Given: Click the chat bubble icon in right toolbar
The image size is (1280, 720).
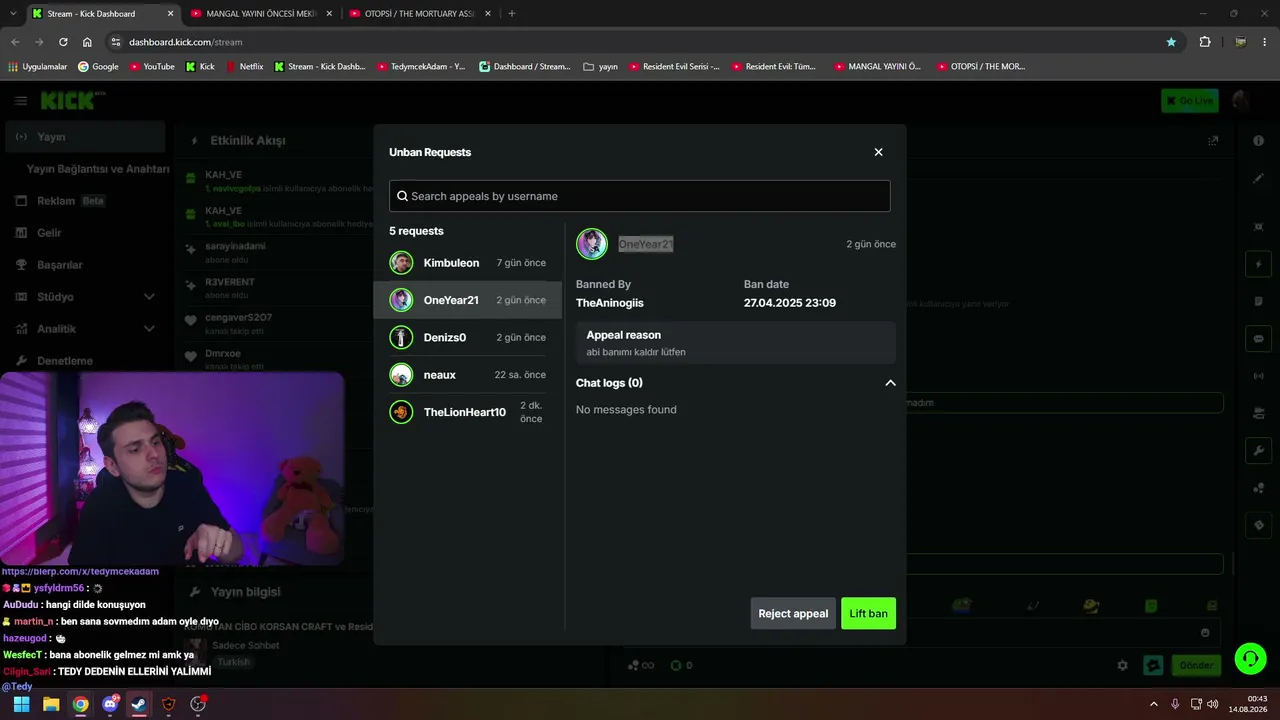Looking at the screenshot, I should click(1258, 339).
